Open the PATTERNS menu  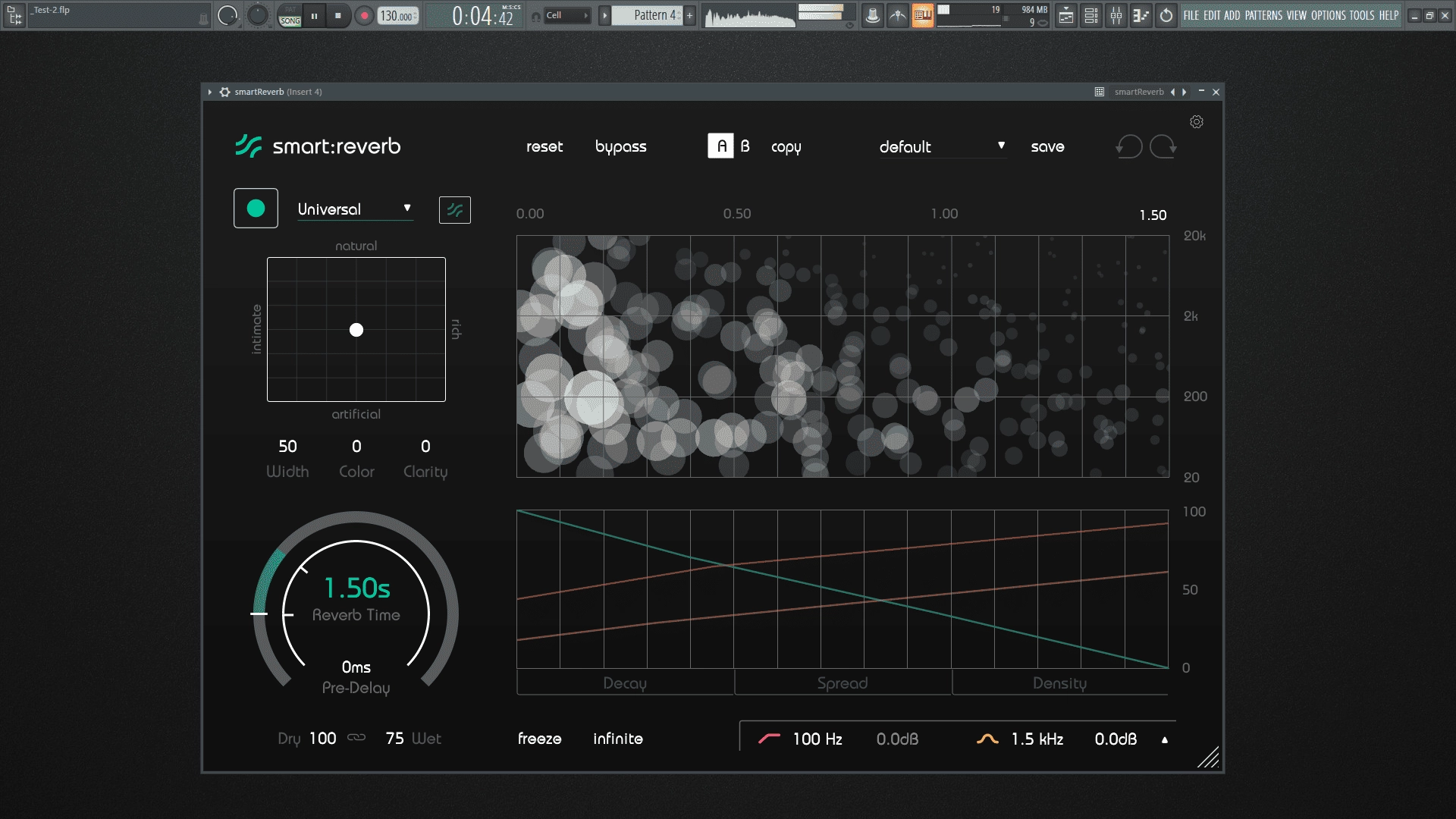pyautogui.click(x=1263, y=15)
